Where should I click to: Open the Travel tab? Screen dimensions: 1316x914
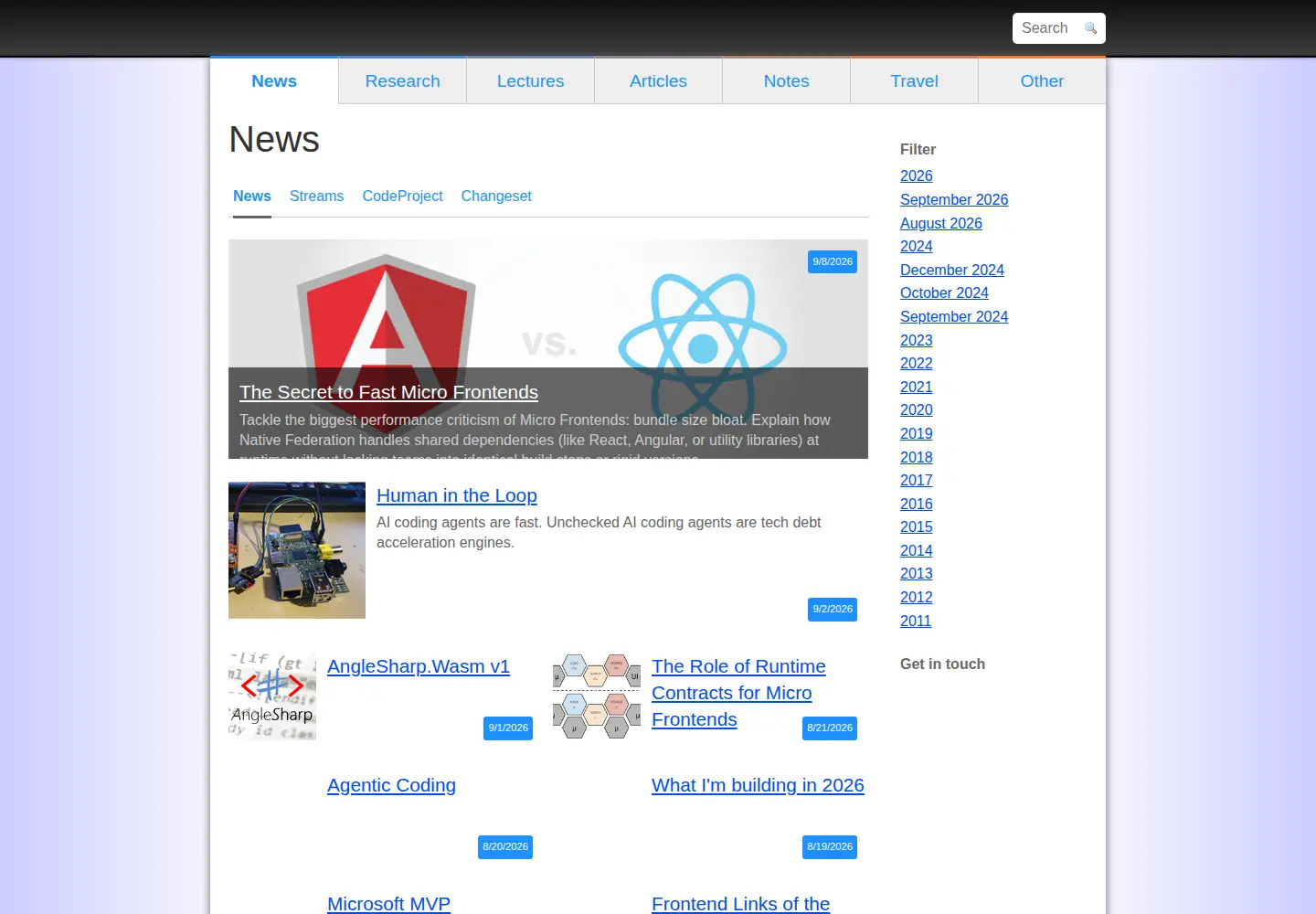pos(914,81)
